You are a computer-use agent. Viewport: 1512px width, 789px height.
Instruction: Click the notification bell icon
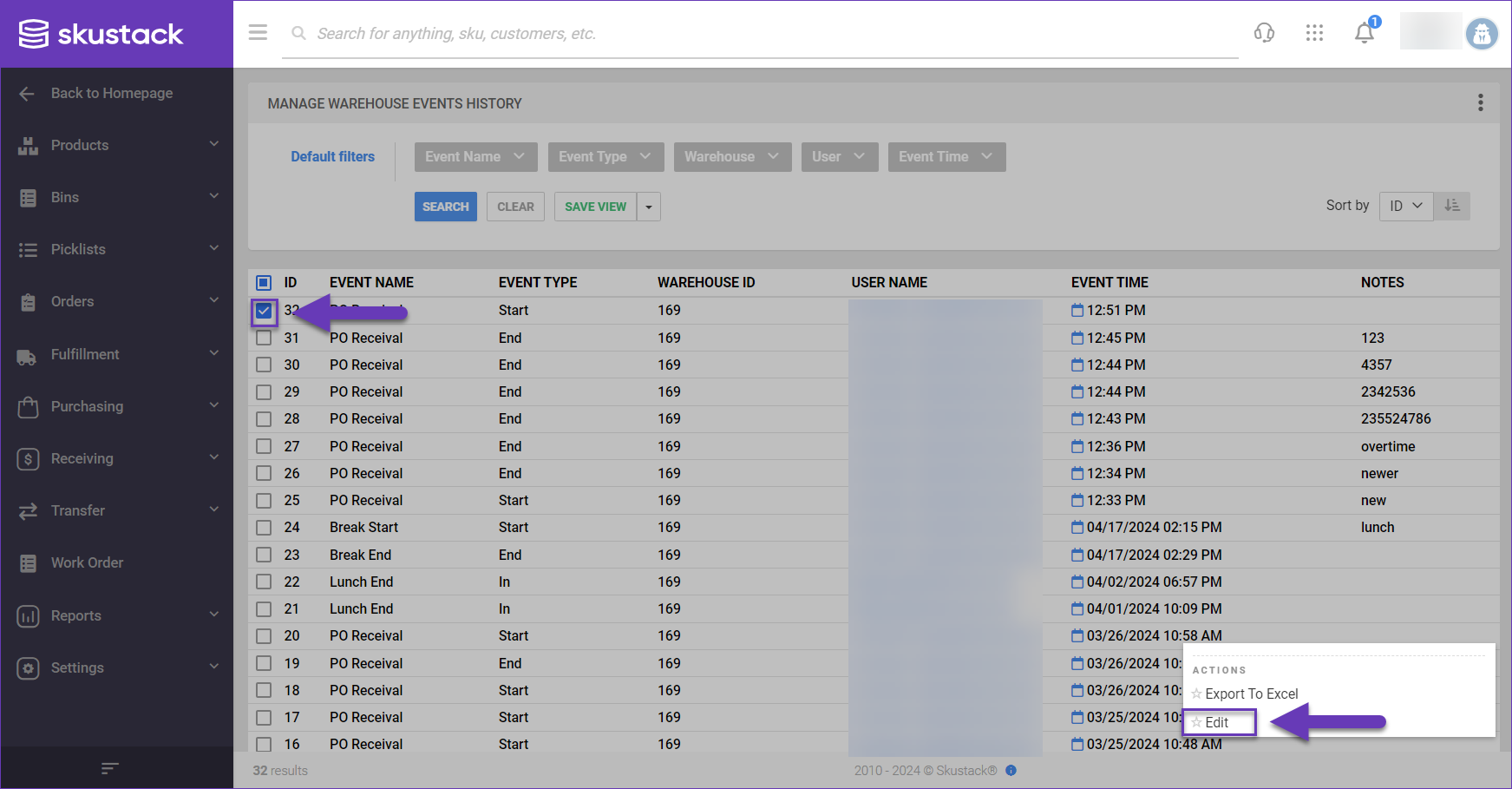[x=1364, y=33]
